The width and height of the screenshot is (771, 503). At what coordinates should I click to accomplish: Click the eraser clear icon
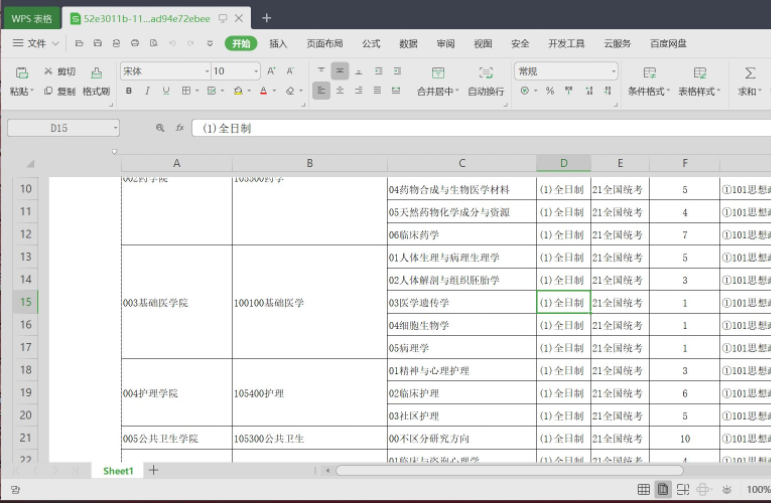point(290,91)
